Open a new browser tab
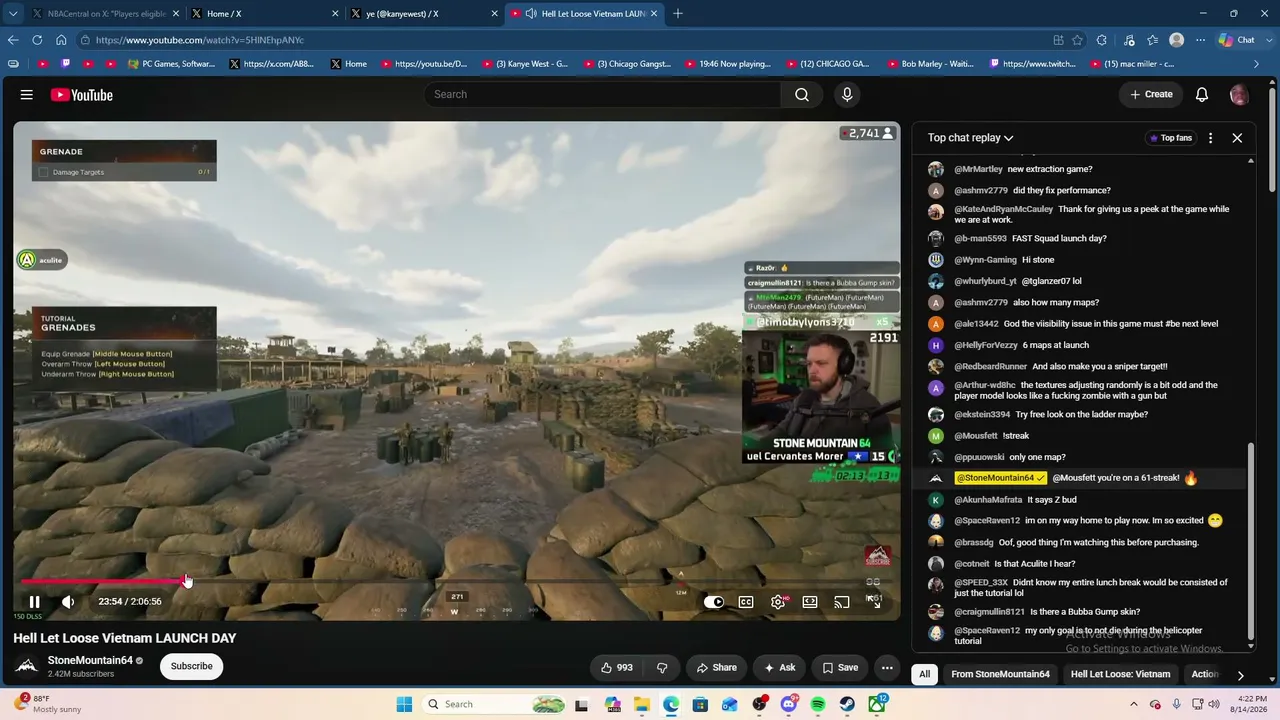Viewport: 1280px width, 720px height. (x=678, y=14)
